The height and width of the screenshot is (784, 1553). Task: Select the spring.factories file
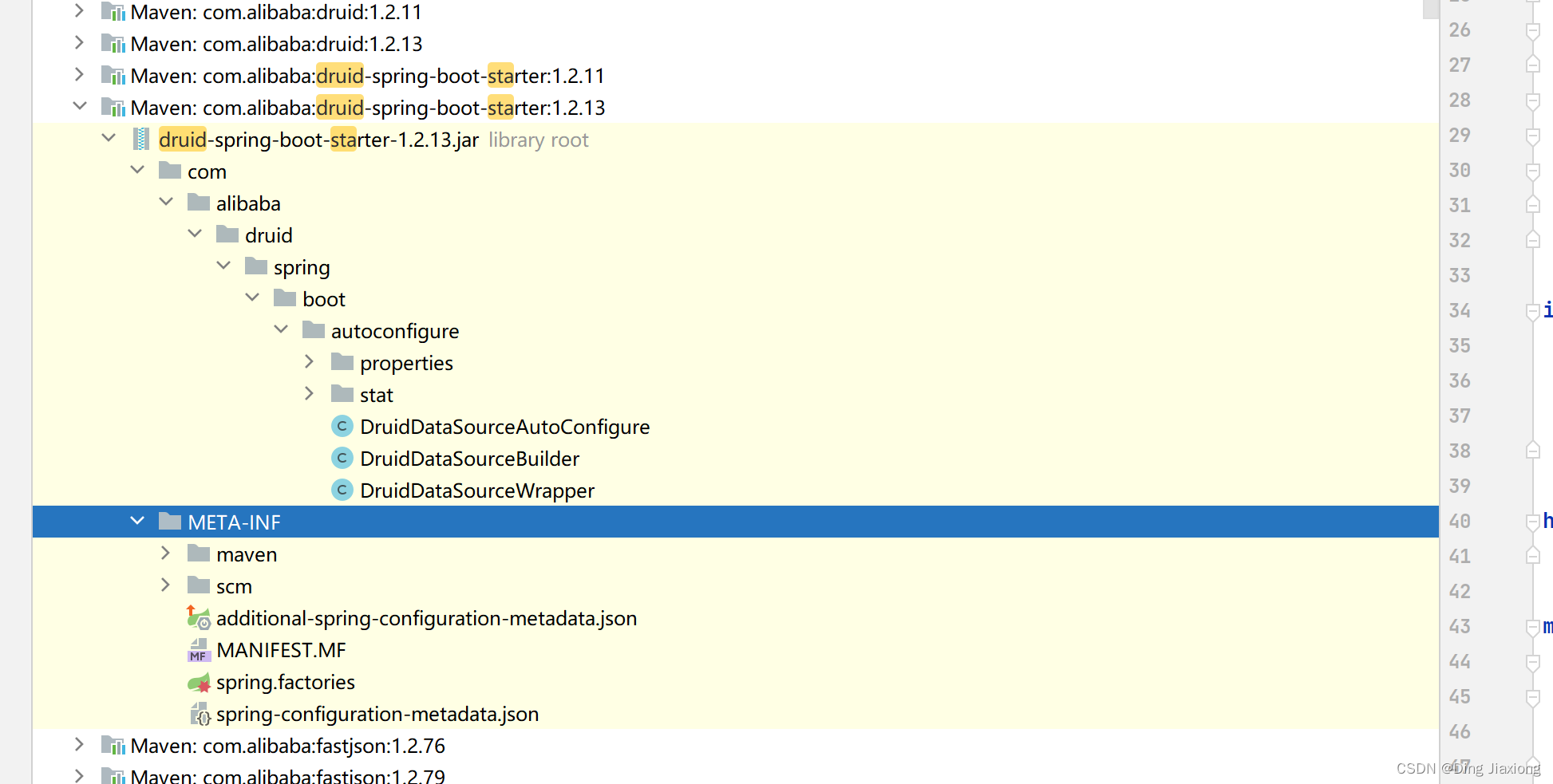tap(285, 682)
